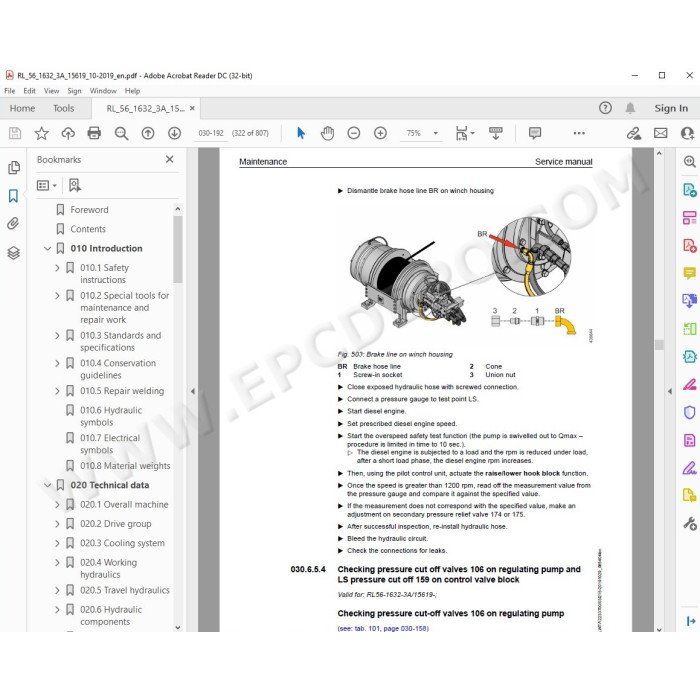The height and width of the screenshot is (700, 700).
Task: Click the cloud upload icon
Action: click(x=68, y=133)
